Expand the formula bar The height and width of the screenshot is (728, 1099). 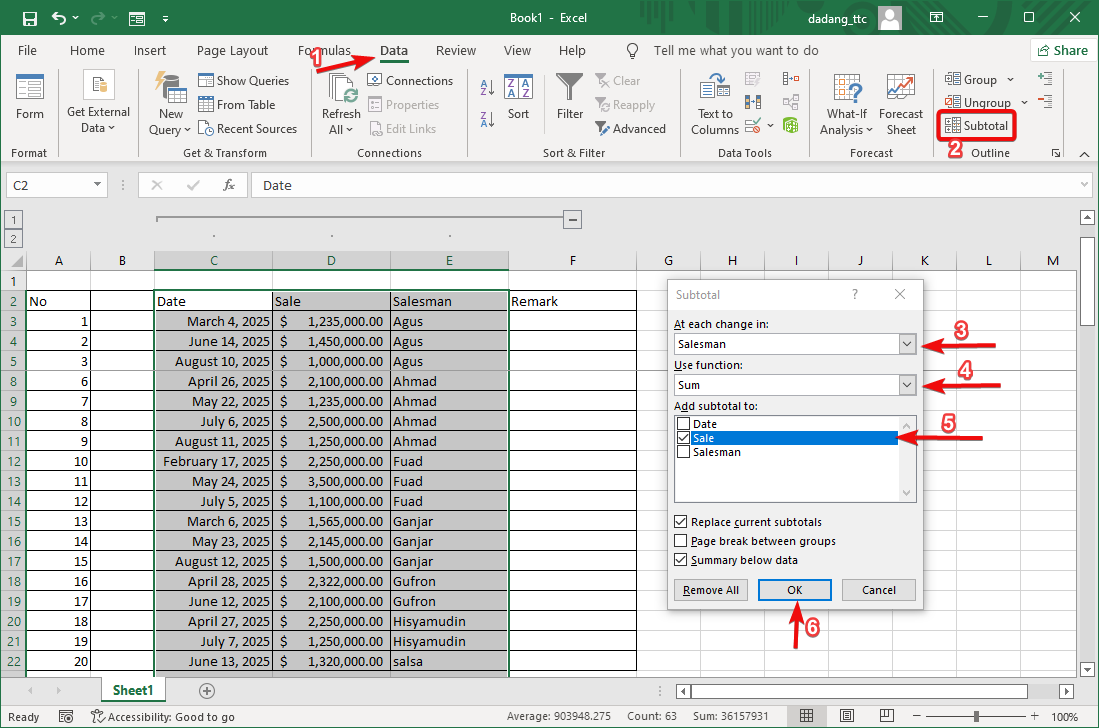pos(1084,185)
